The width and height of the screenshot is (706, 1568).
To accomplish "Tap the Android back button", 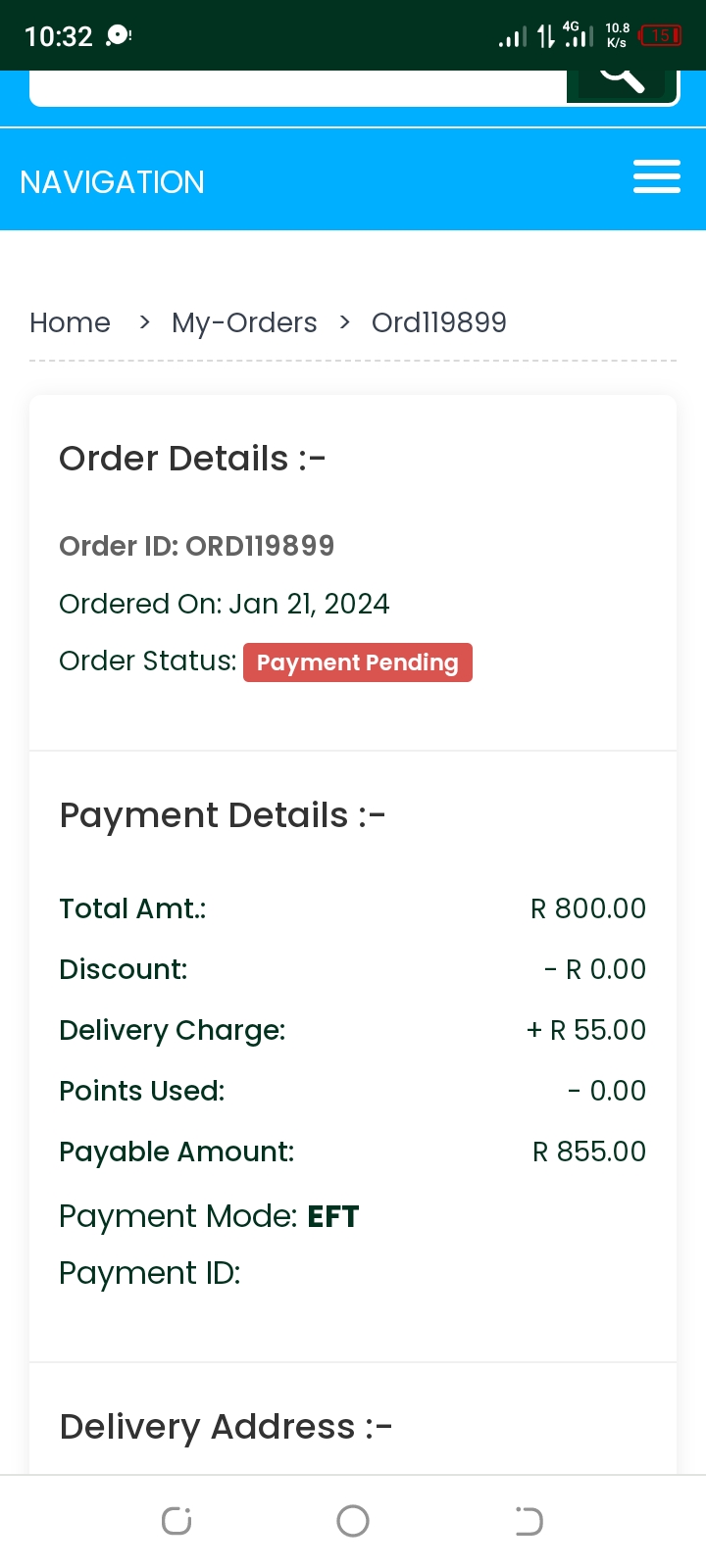I will click(529, 1521).
